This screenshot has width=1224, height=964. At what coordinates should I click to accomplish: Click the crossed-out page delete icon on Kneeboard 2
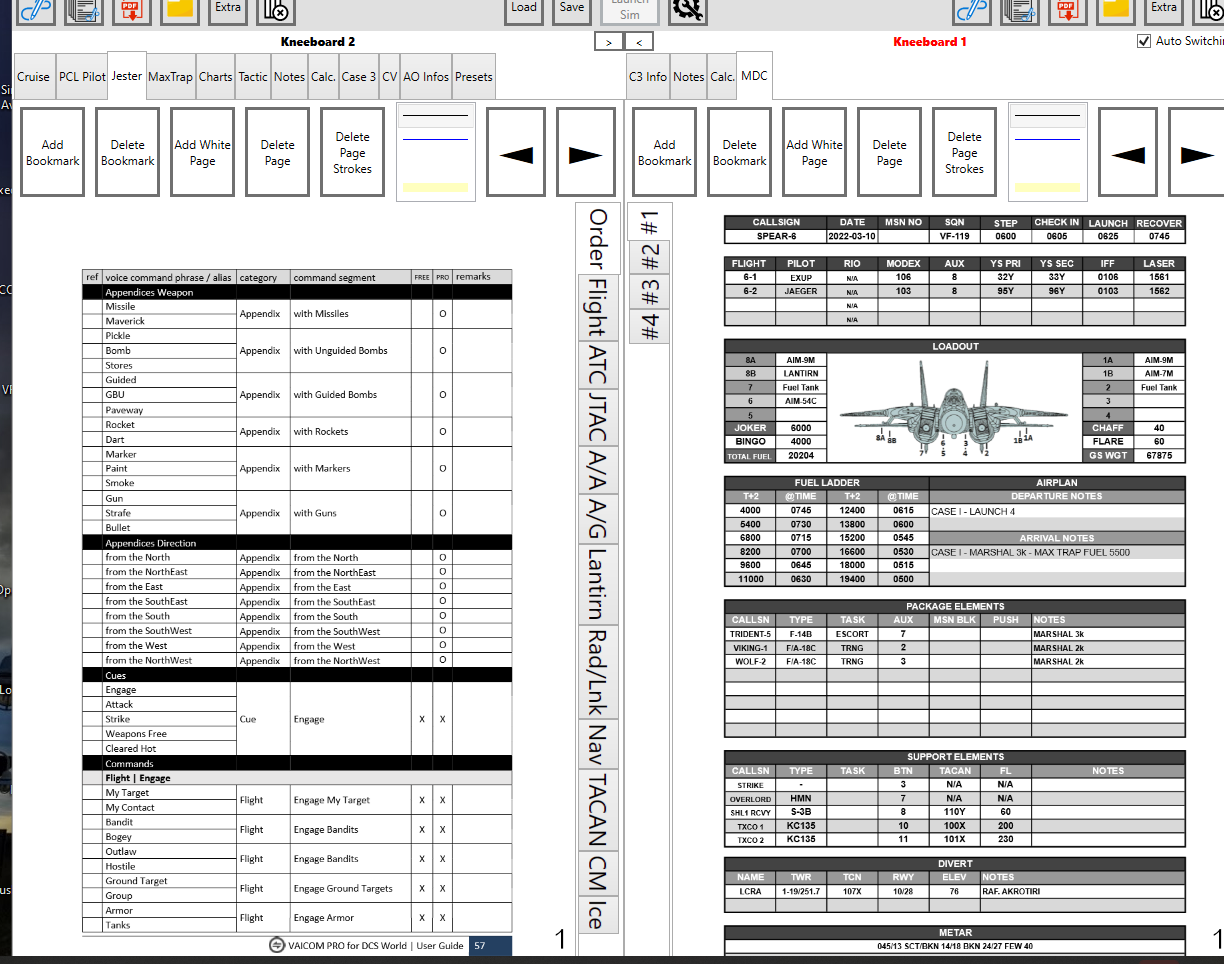(x=276, y=12)
